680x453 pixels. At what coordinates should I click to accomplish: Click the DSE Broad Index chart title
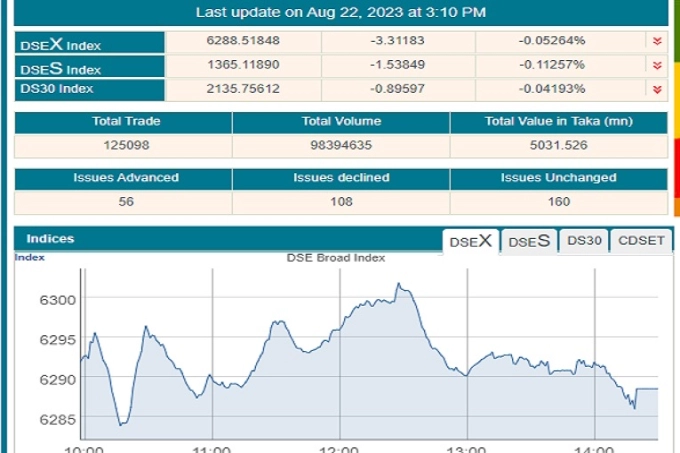tap(336, 258)
